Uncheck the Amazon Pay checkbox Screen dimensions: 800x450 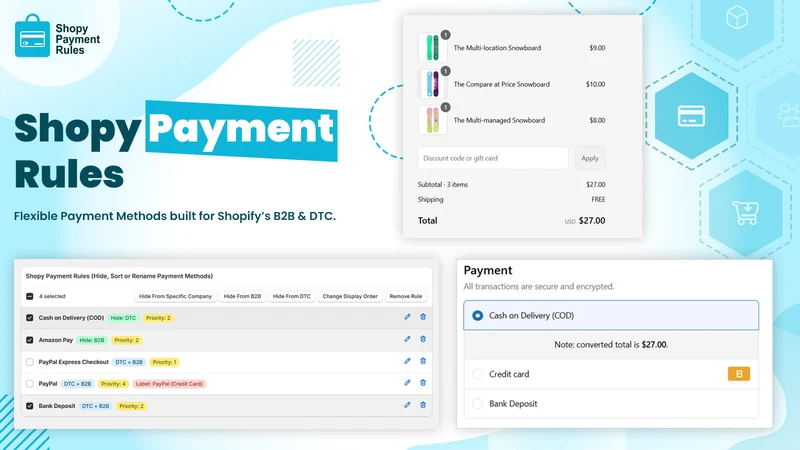tap(30, 340)
